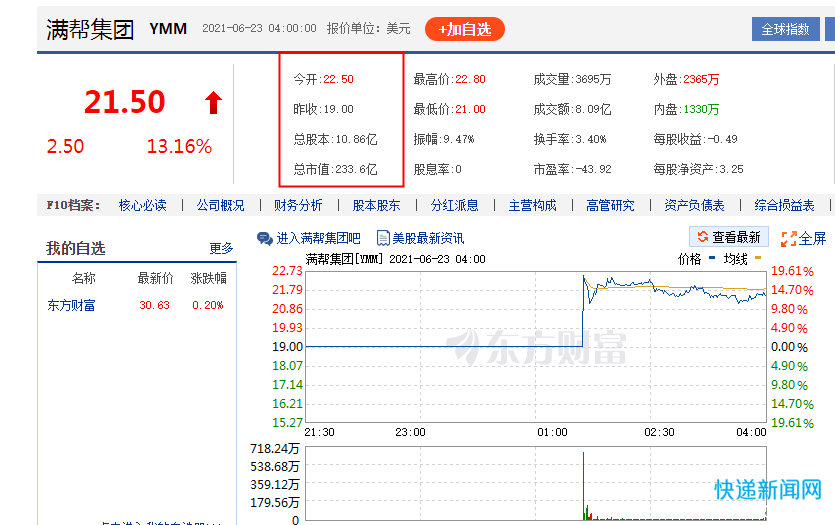
Task: Open the 高管研究 link
Action: coord(610,206)
